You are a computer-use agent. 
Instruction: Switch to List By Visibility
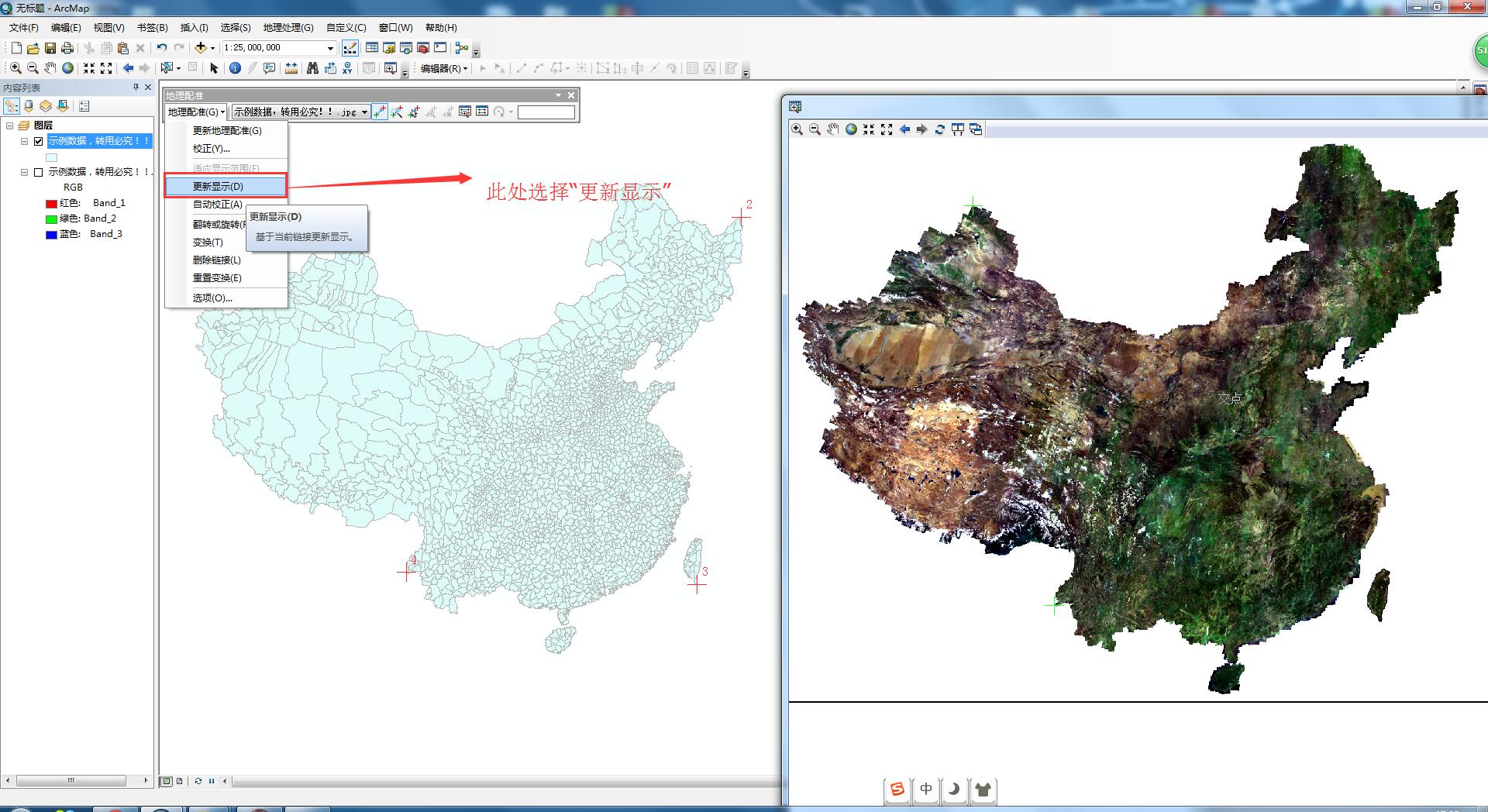tap(46, 105)
